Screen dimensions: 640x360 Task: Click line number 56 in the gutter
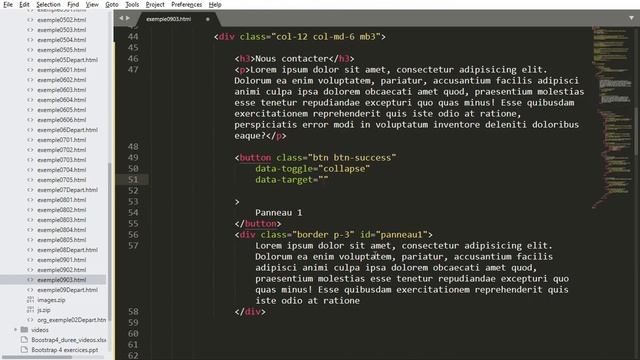(x=133, y=235)
